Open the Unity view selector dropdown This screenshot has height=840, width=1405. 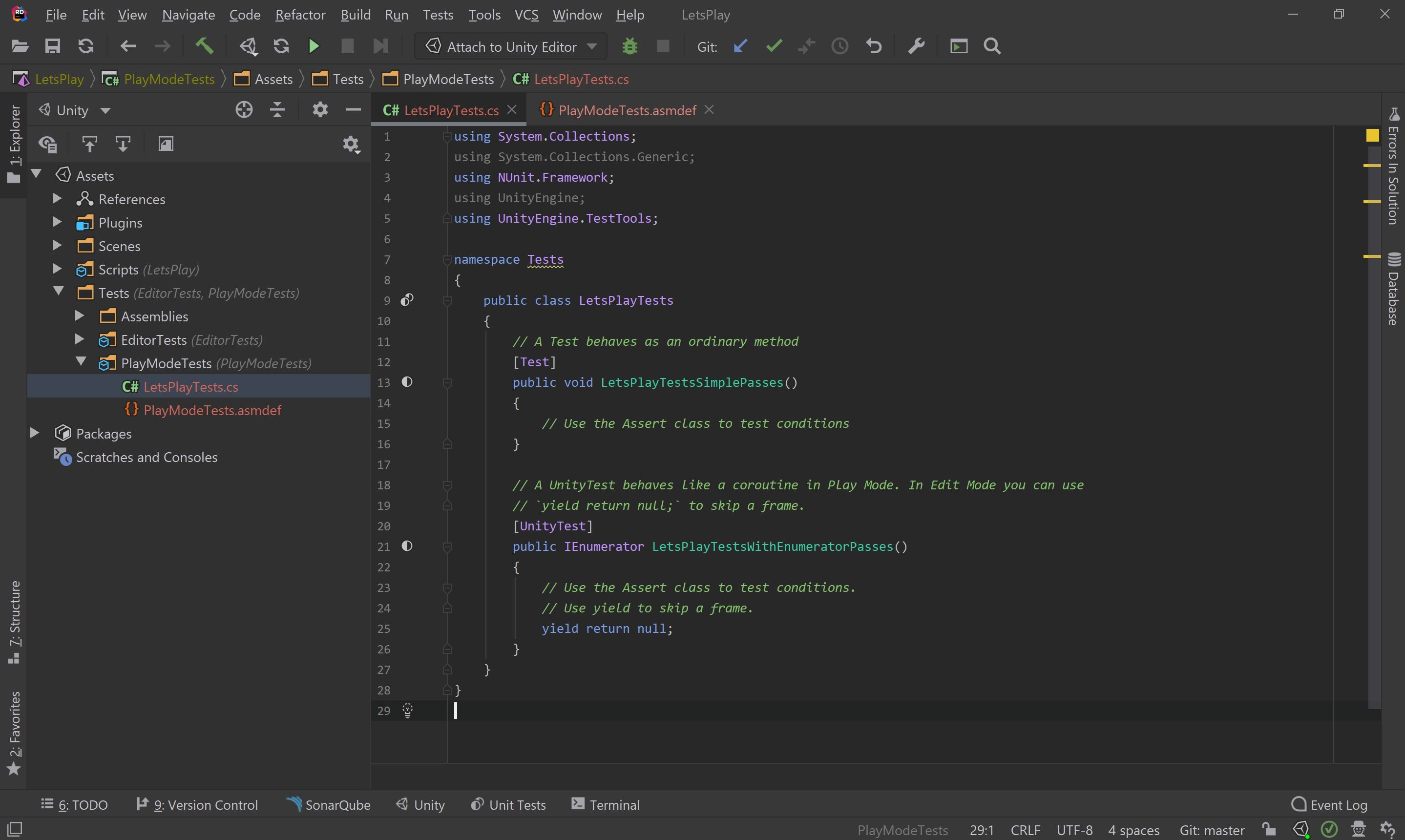pos(74,110)
